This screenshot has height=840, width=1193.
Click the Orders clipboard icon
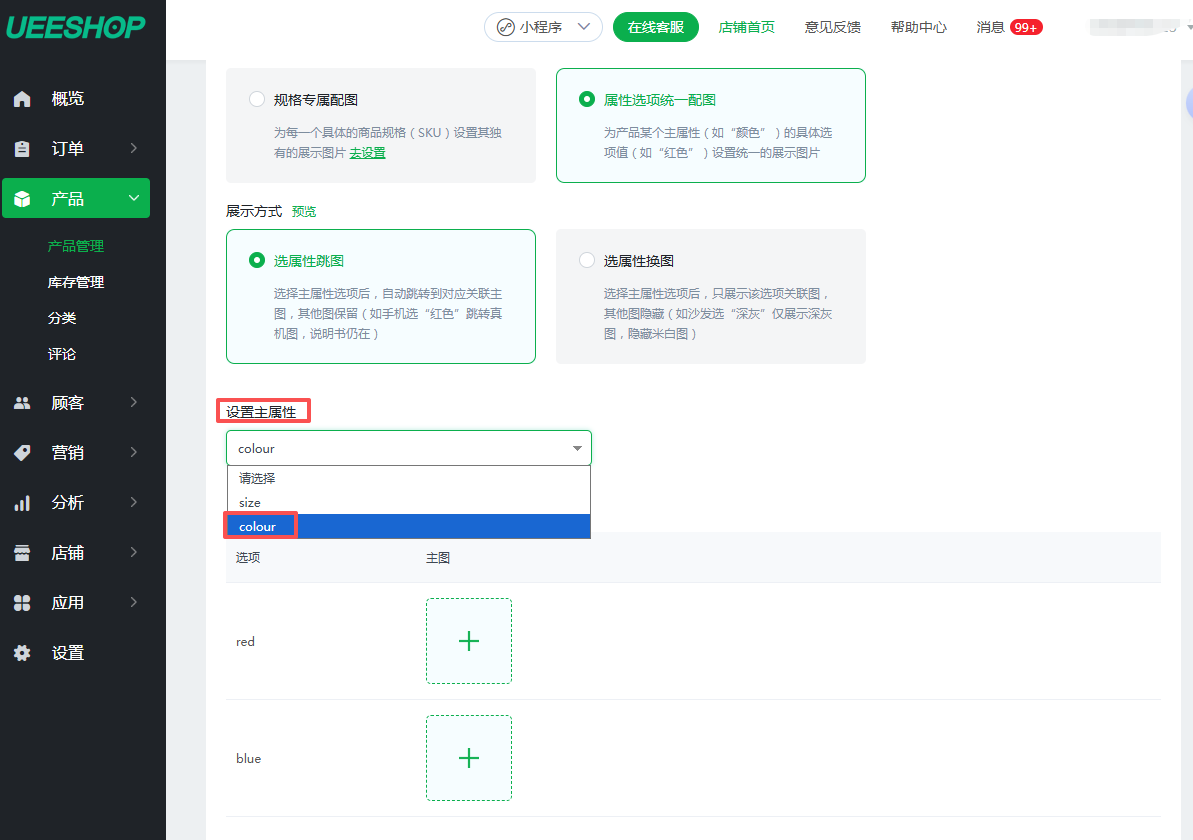(x=22, y=149)
